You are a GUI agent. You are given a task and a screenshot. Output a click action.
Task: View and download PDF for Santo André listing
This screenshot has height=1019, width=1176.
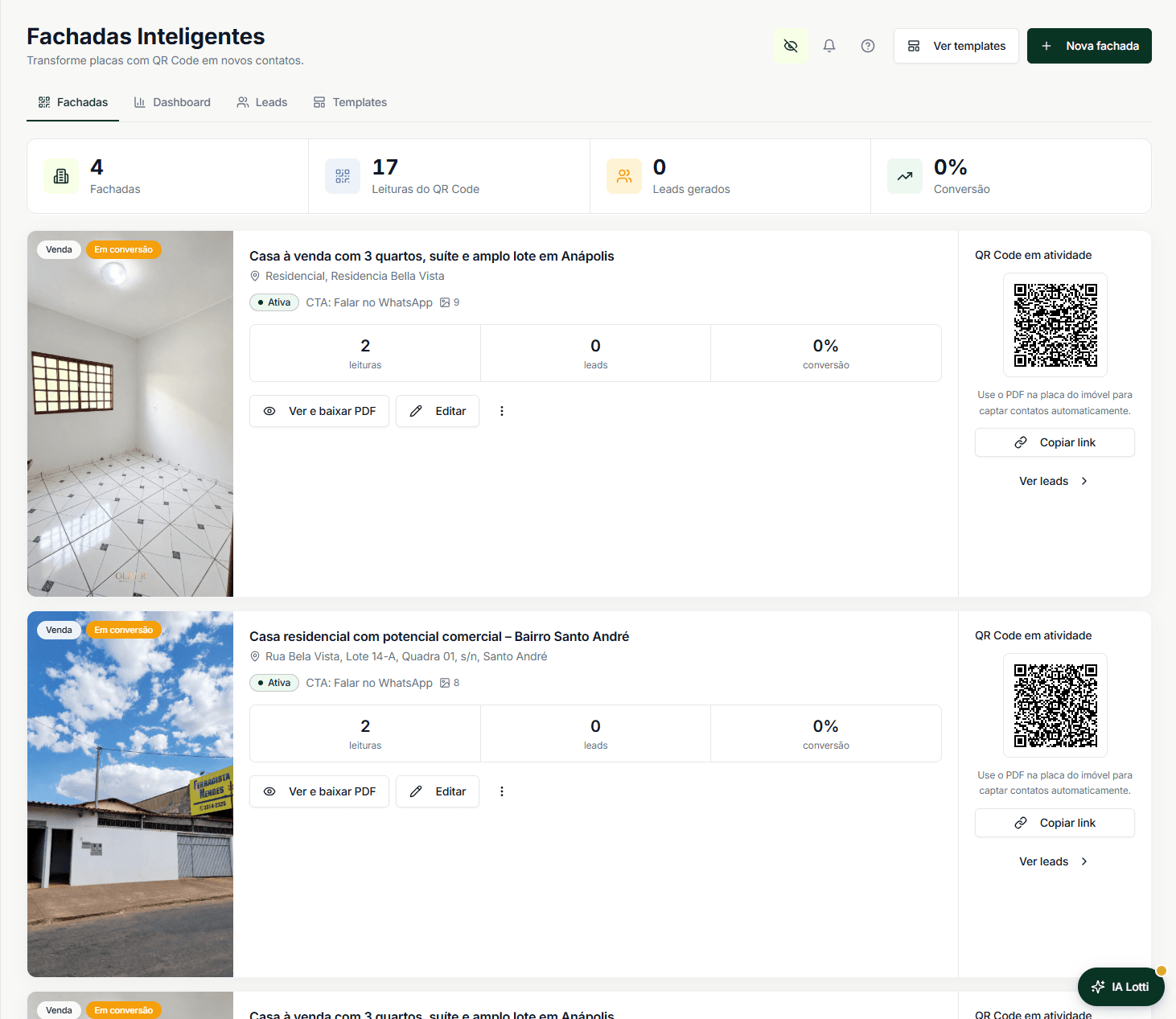(319, 791)
